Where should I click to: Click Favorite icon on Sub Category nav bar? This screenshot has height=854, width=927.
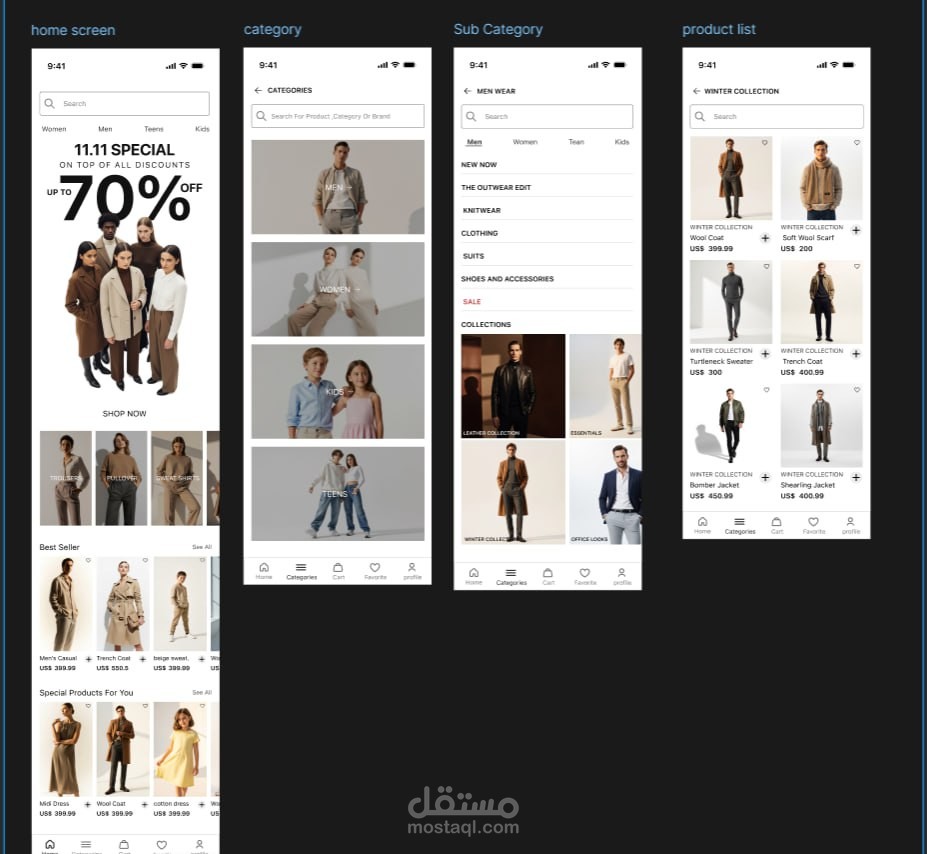pos(585,573)
